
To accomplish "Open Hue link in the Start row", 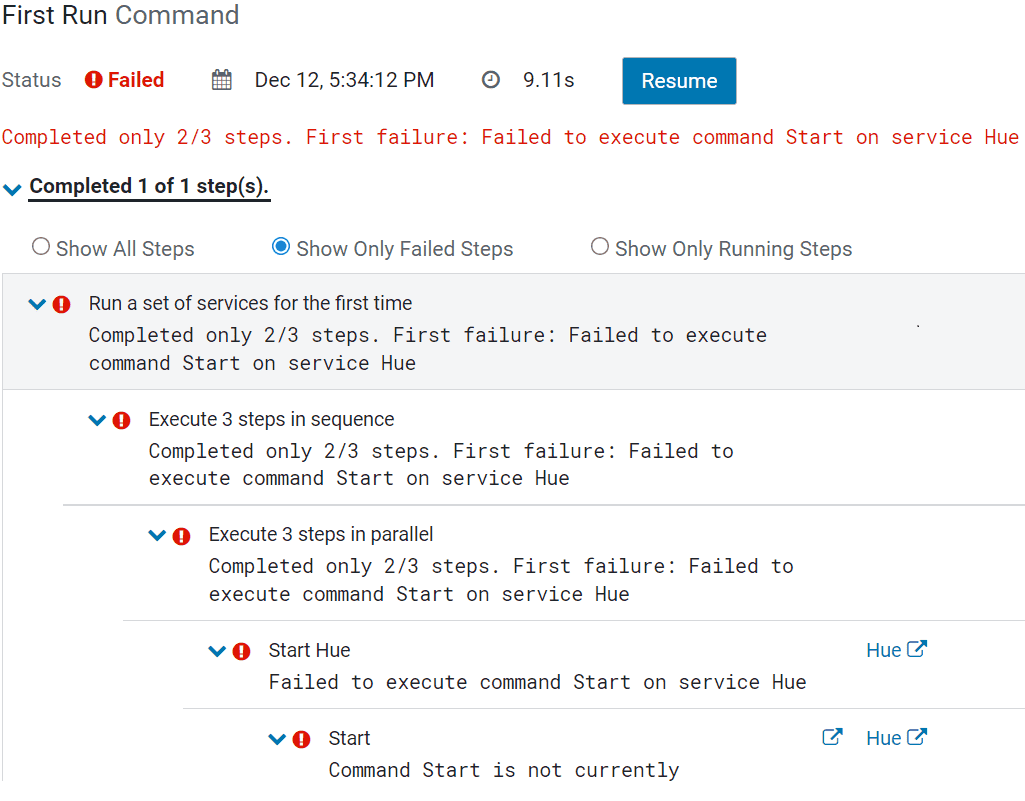I will pyautogui.click(x=896, y=738).
